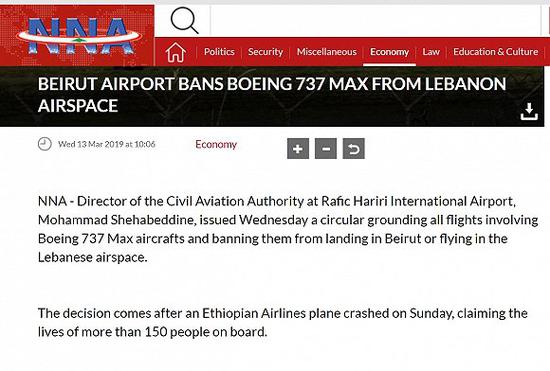Click the Beirut Airport headline text
The height and width of the screenshot is (371, 550).
272,95
